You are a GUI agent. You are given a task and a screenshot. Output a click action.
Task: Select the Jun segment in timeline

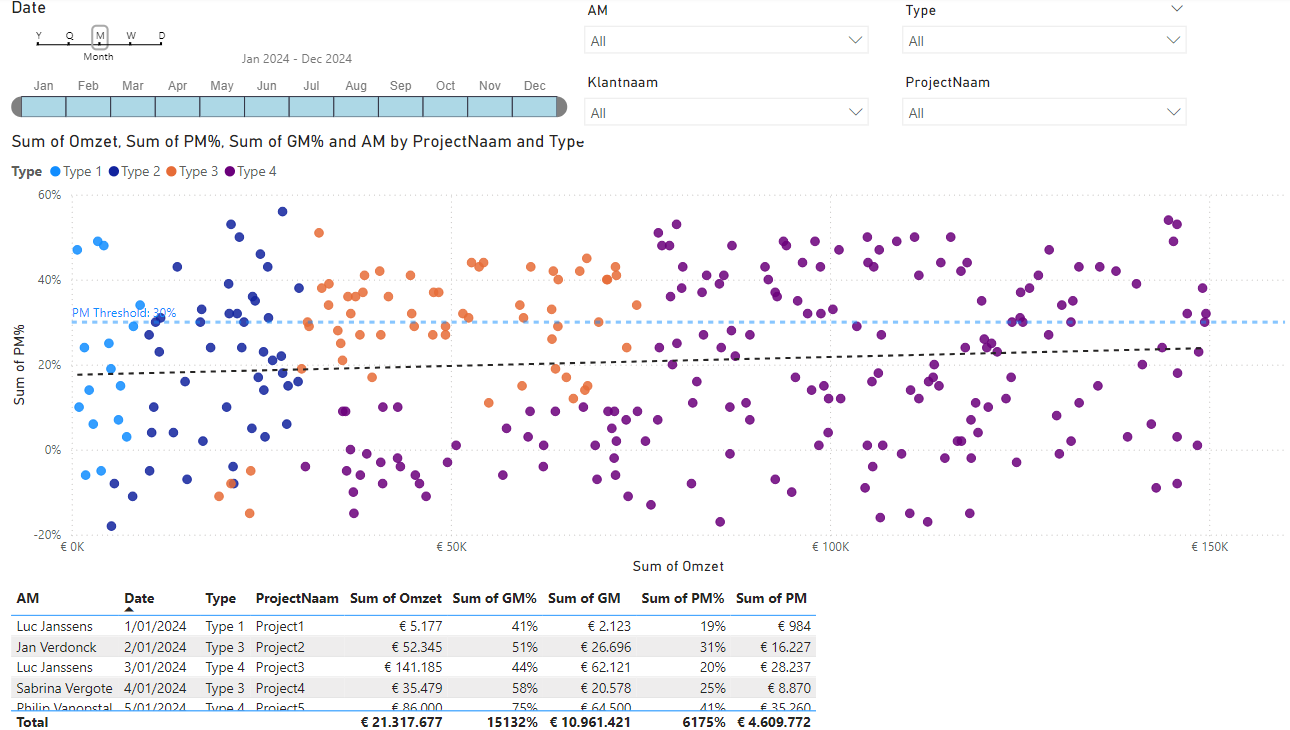[266, 107]
